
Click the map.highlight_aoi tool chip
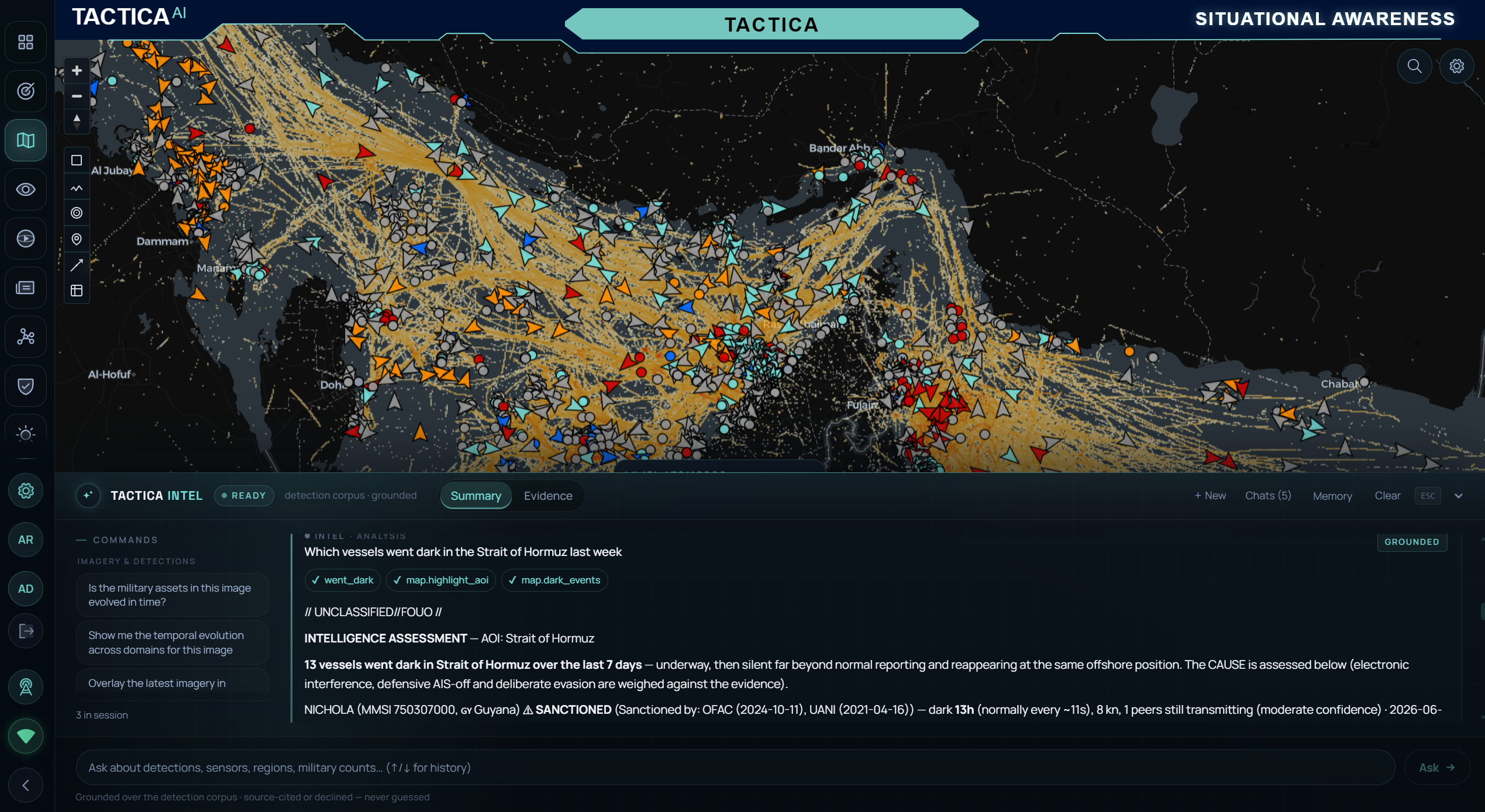point(441,580)
